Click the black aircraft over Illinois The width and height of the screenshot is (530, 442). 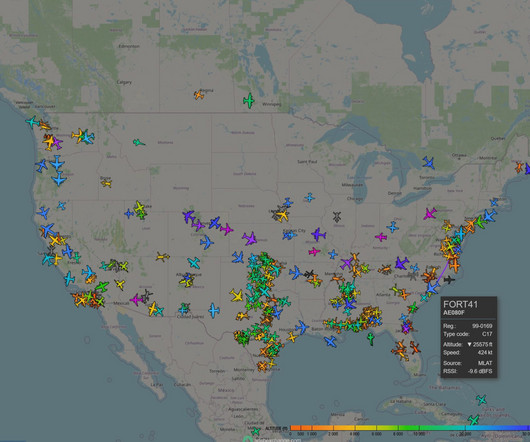point(337,216)
